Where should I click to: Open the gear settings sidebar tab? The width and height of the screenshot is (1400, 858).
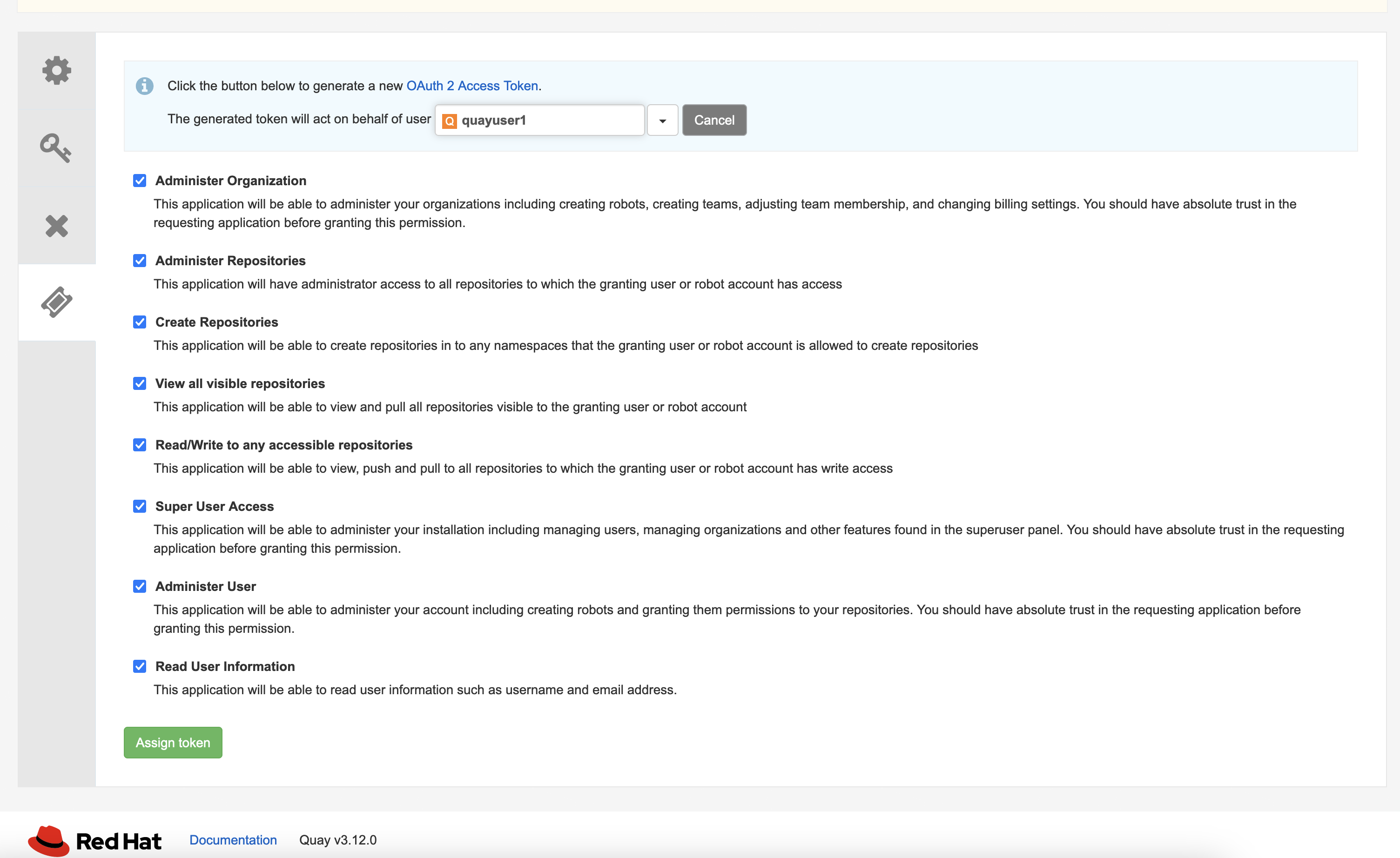(x=57, y=70)
